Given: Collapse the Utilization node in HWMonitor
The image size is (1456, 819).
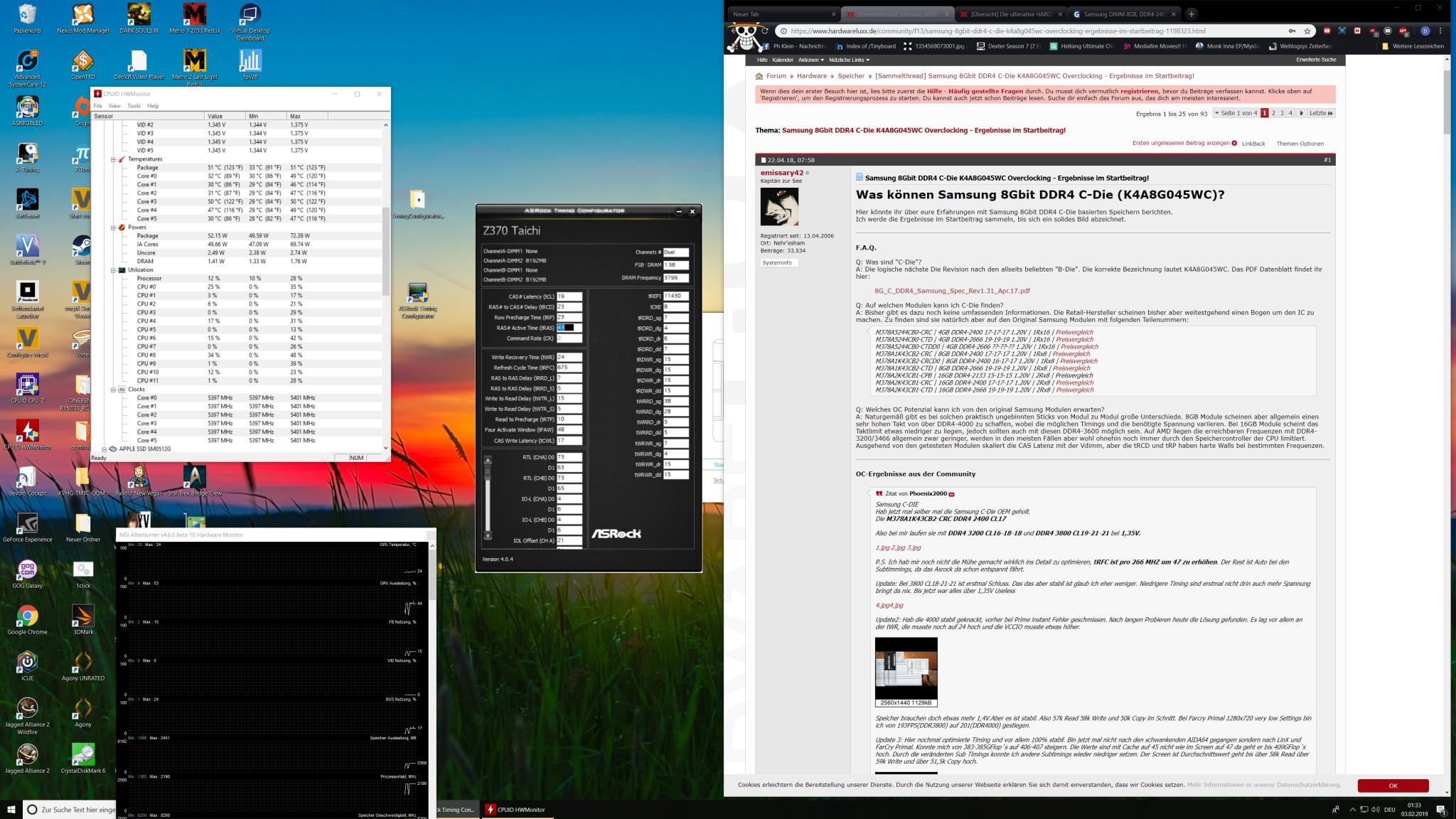Looking at the screenshot, I should [113, 270].
